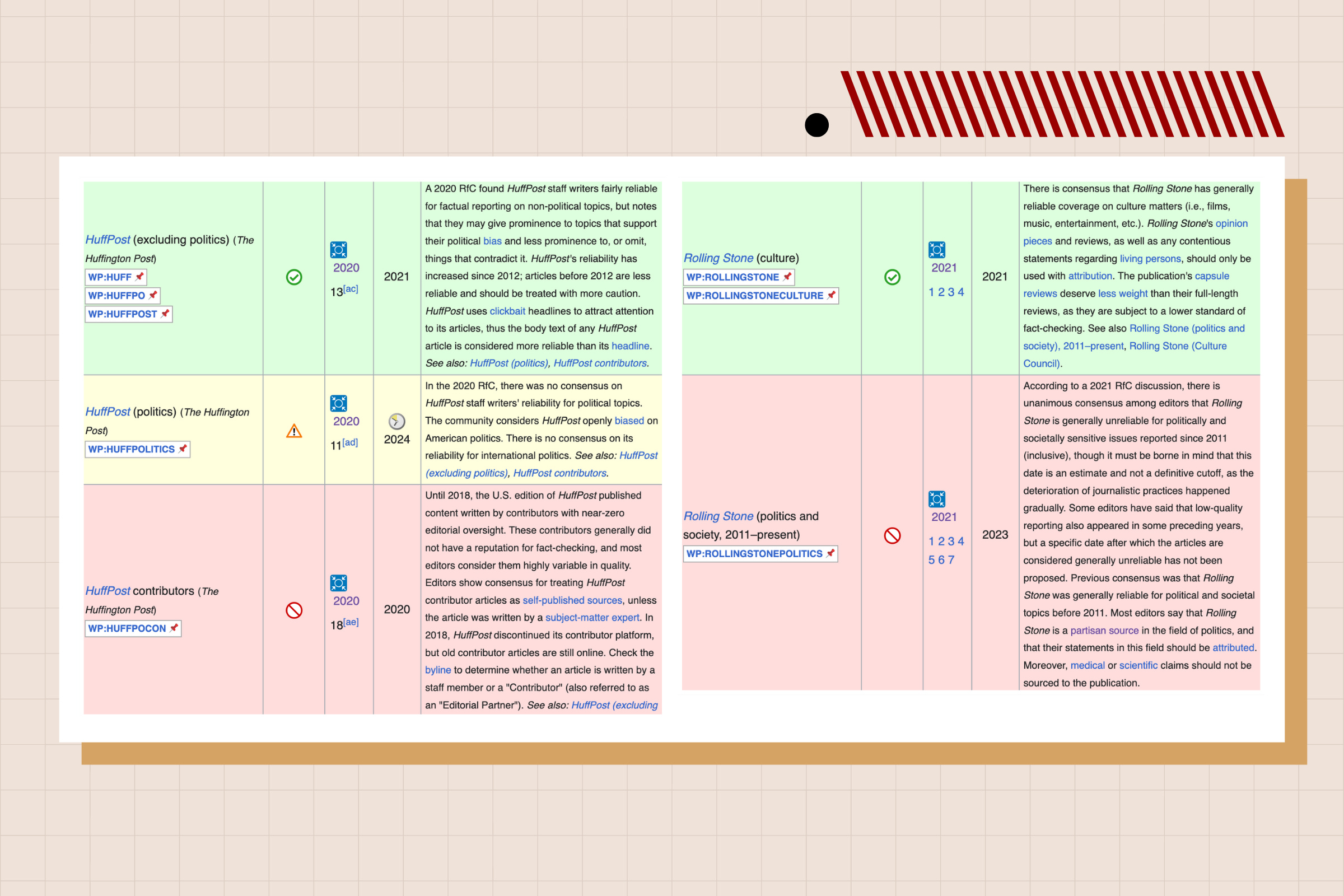This screenshot has width=1344, height=896.
Task: Open discussion 7 link in Rolling Stone politics row
Action: point(951,560)
